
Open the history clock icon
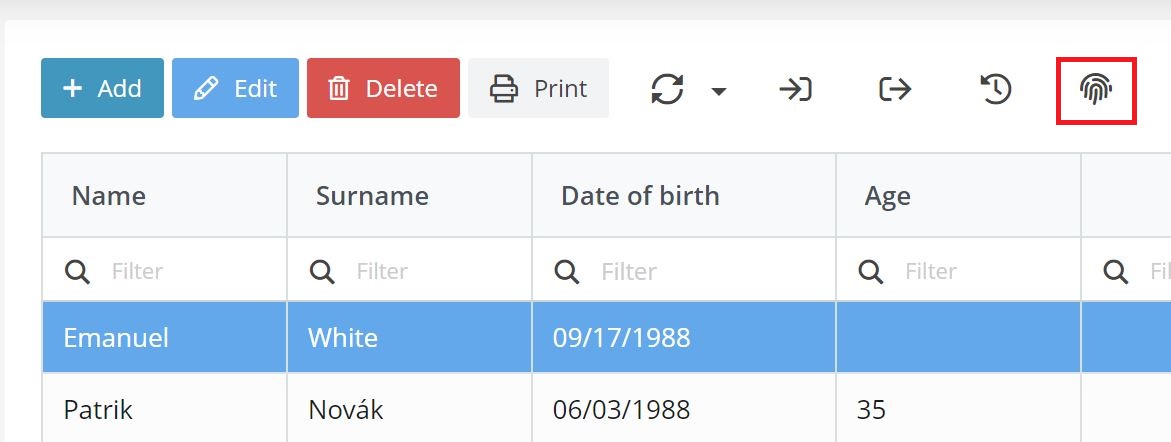995,90
